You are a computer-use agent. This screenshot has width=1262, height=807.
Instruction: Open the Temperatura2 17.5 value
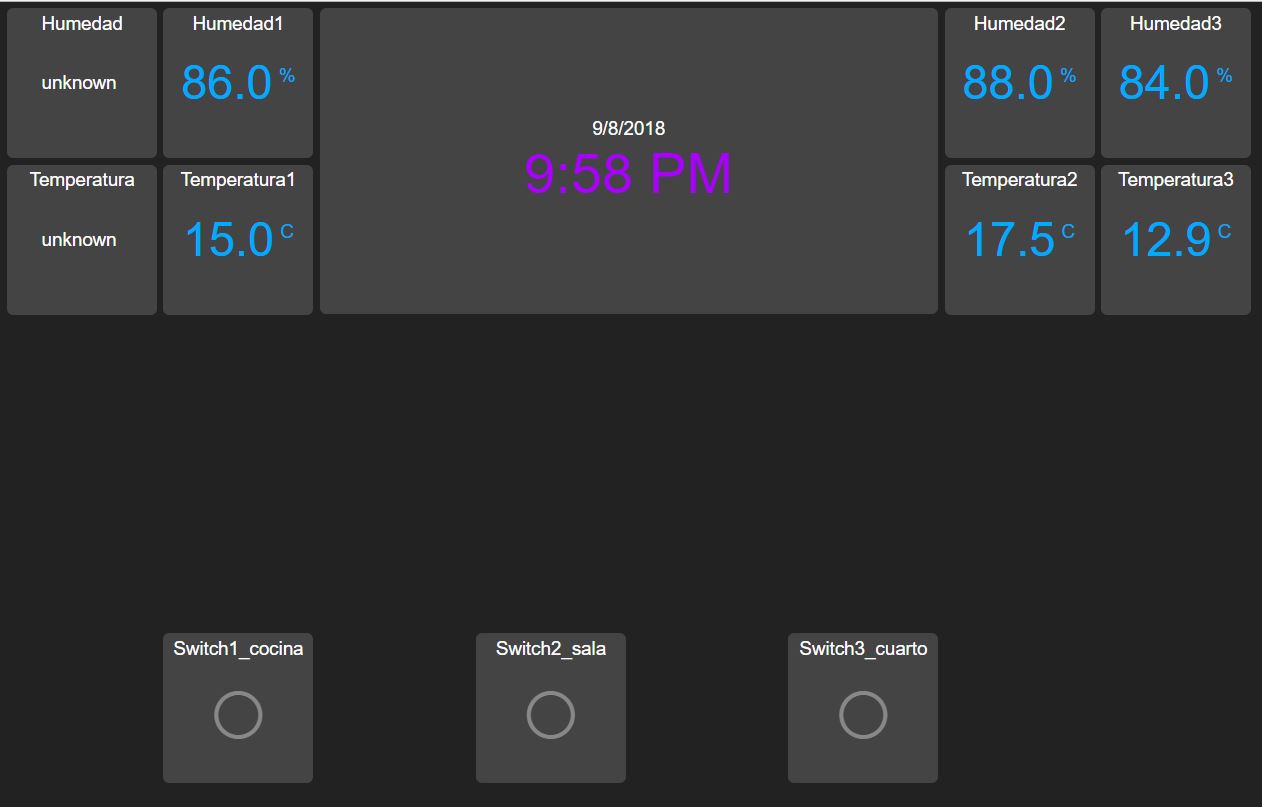[x=1009, y=240]
